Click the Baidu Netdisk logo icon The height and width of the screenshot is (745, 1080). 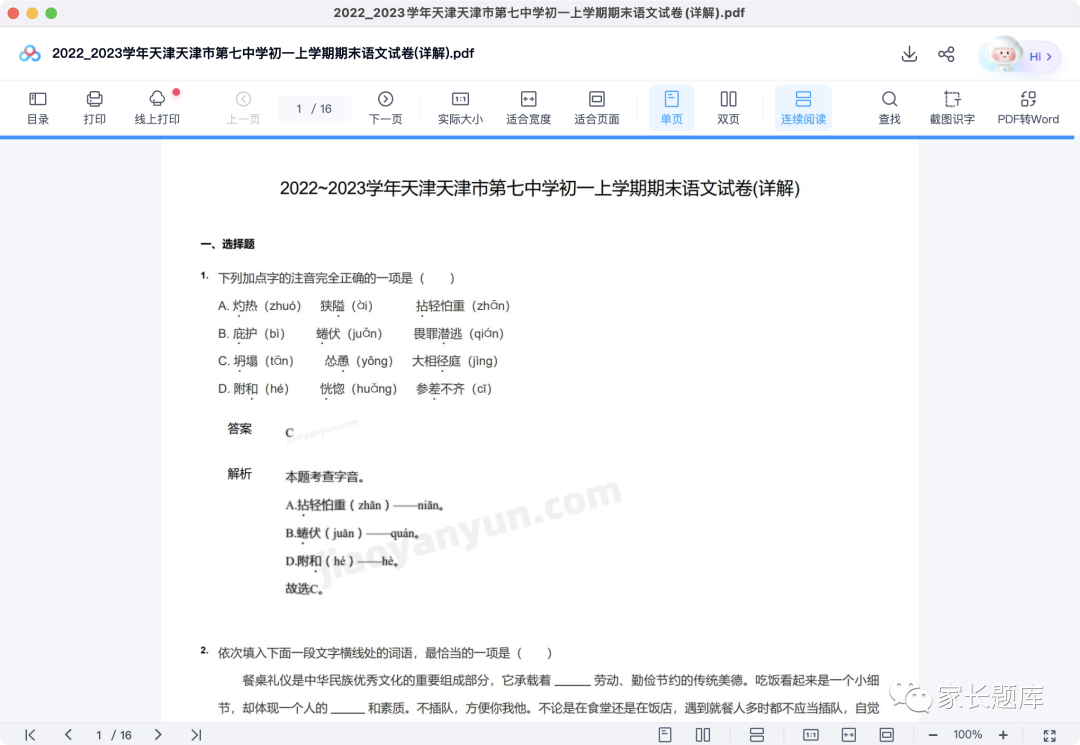30,53
